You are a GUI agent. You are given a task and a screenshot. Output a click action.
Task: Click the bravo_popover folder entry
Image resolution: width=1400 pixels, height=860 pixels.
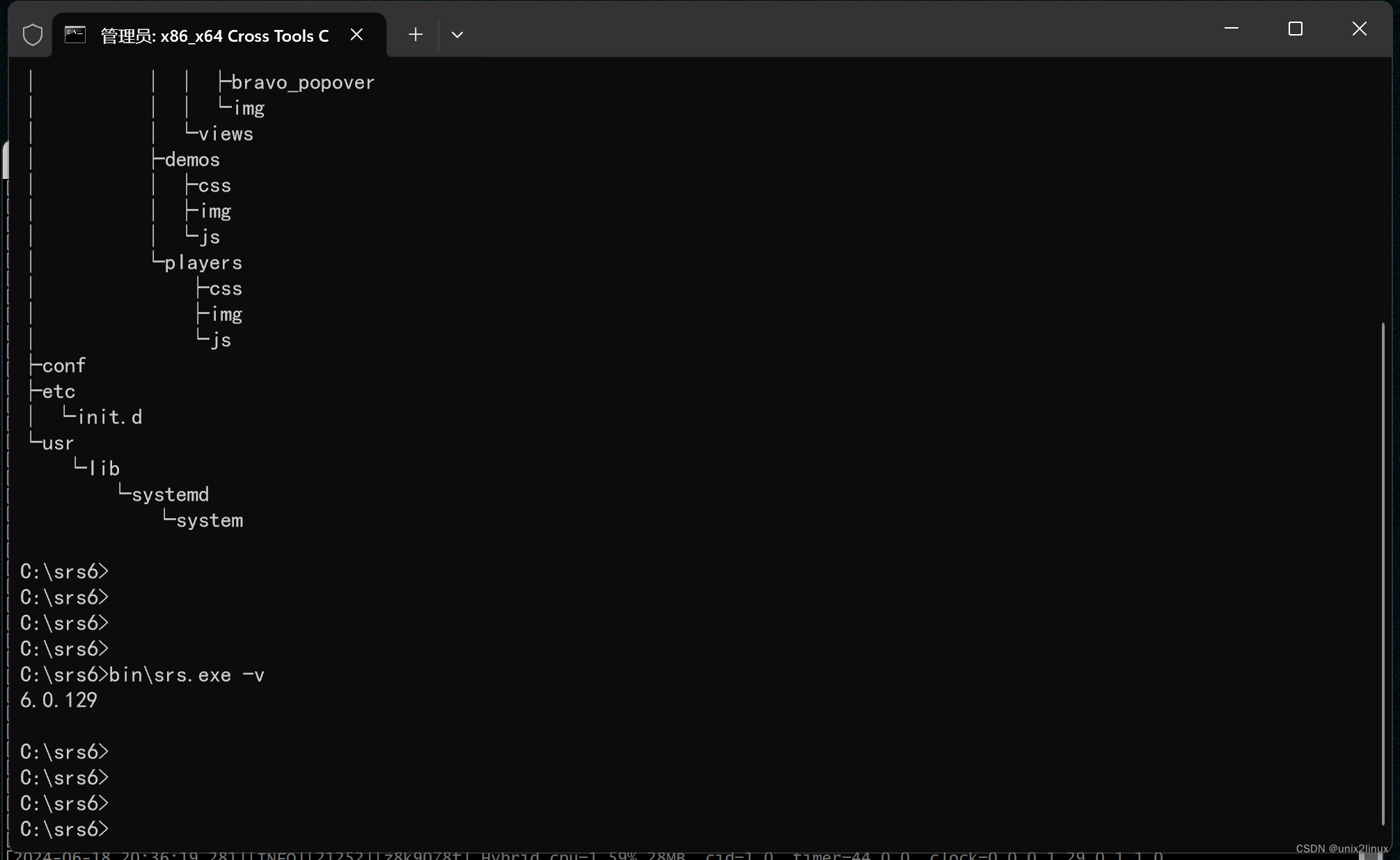tap(303, 83)
